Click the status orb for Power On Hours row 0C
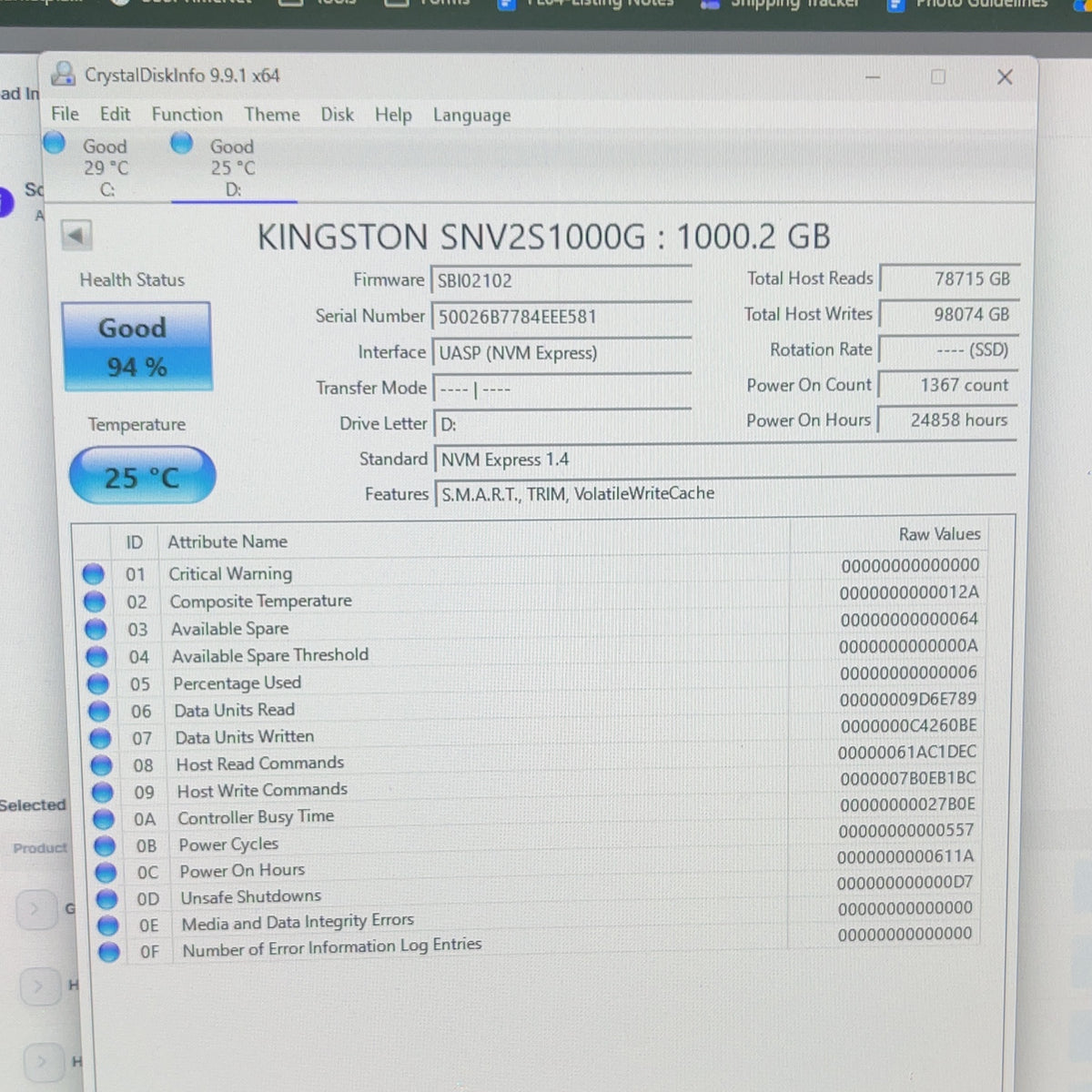 (106, 872)
